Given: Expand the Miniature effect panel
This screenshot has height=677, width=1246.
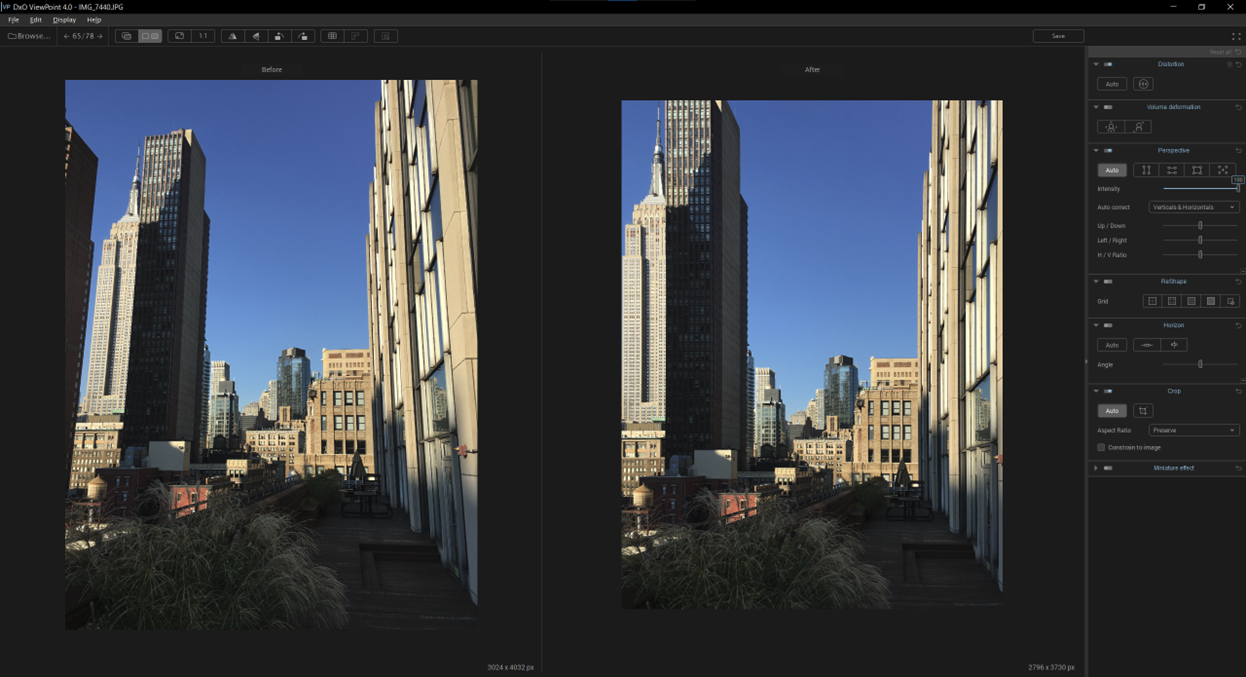Looking at the screenshot, I should tap(1096, 468).
